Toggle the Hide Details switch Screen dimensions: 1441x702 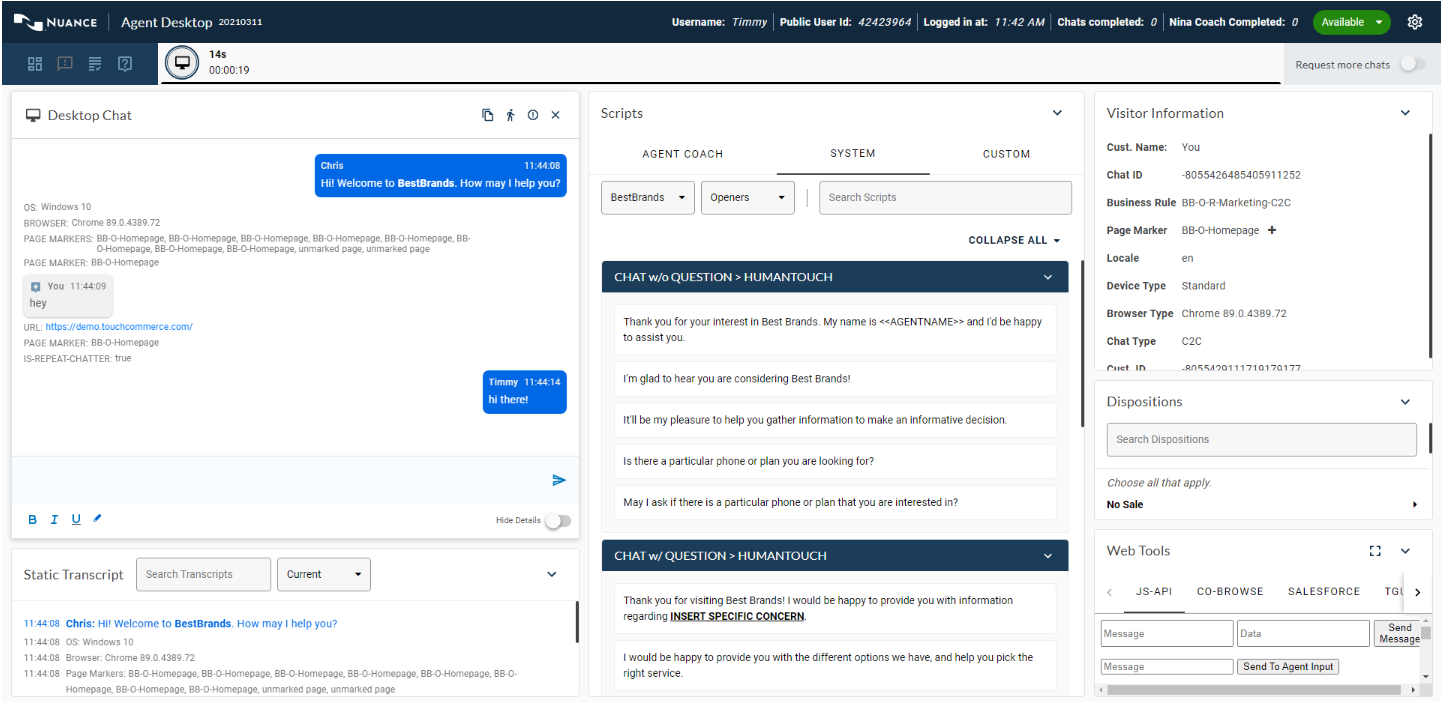[557, 520]
